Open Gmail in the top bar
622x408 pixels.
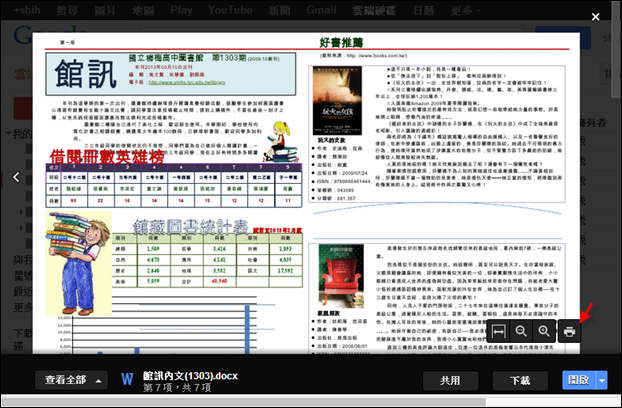321,10
